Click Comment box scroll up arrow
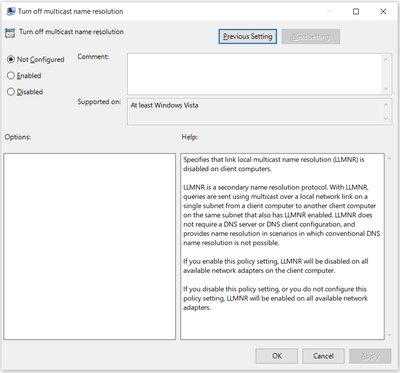The image size is (400, 373). pos(386,59)
